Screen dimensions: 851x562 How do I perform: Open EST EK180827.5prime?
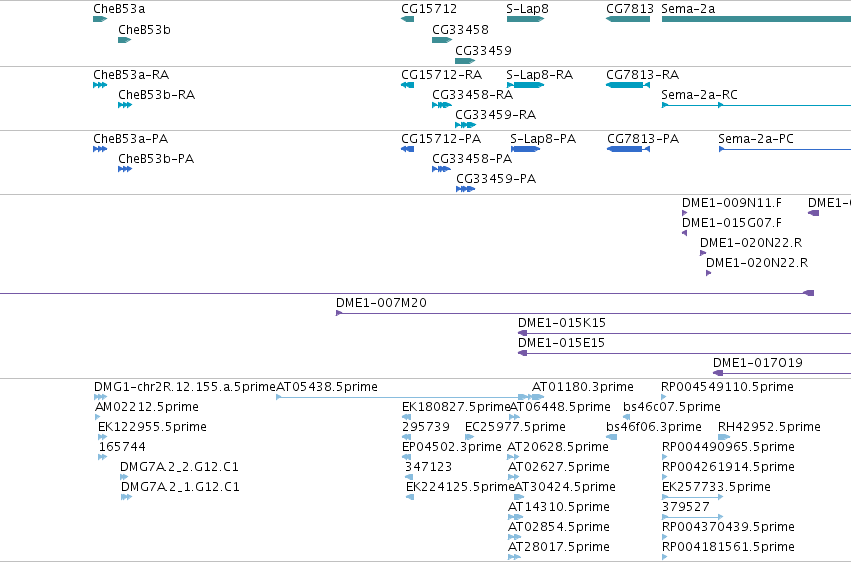pyautogui.click(x=456, y=407)
